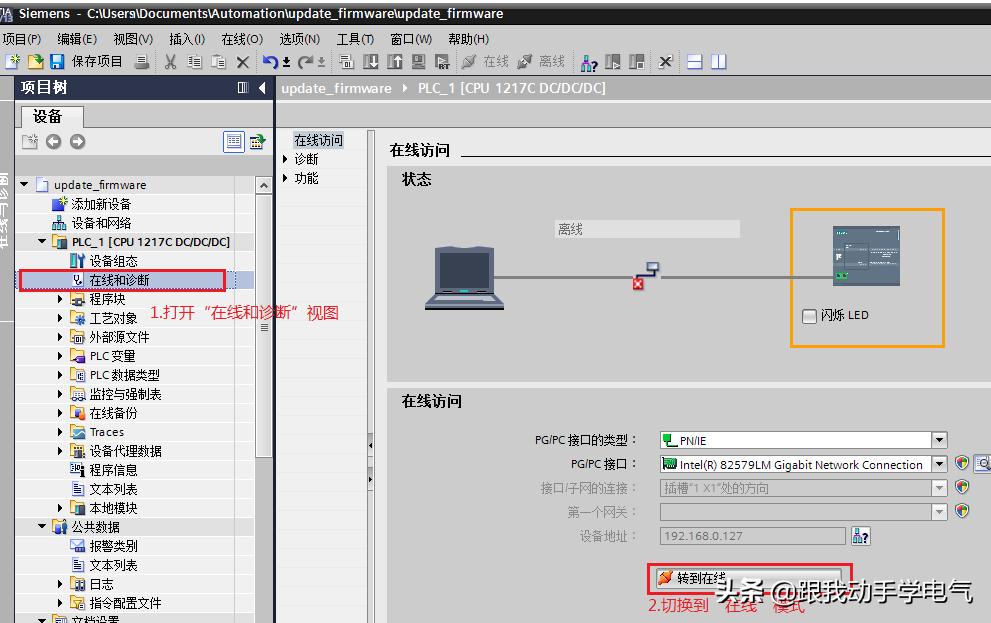Screen dimensions: 991x623
Task: Open 编辑(E) menu
Action: pos(77,39)
